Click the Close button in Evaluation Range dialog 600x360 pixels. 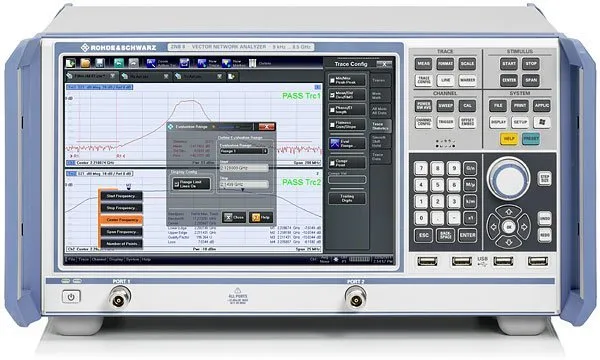coord(234,217)
